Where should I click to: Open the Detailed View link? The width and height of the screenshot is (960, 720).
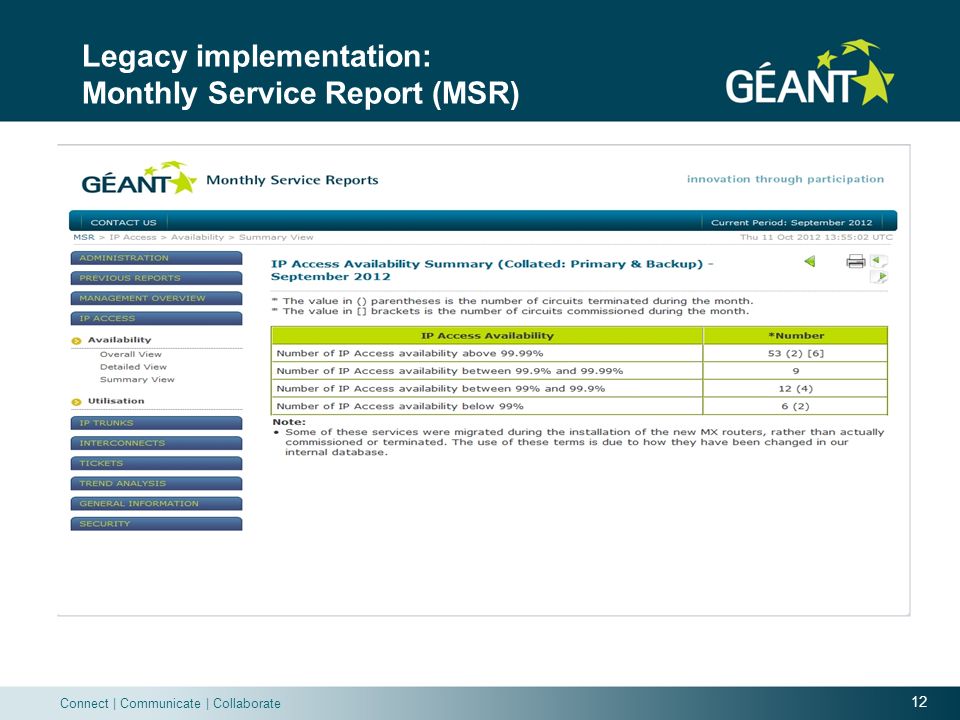point(133,367)
